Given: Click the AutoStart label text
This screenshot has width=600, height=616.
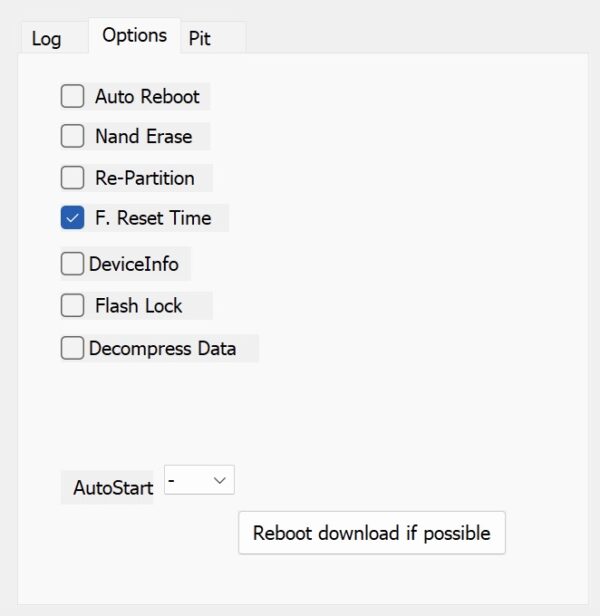Looking at the screenshot, I should tap(113, 488).
